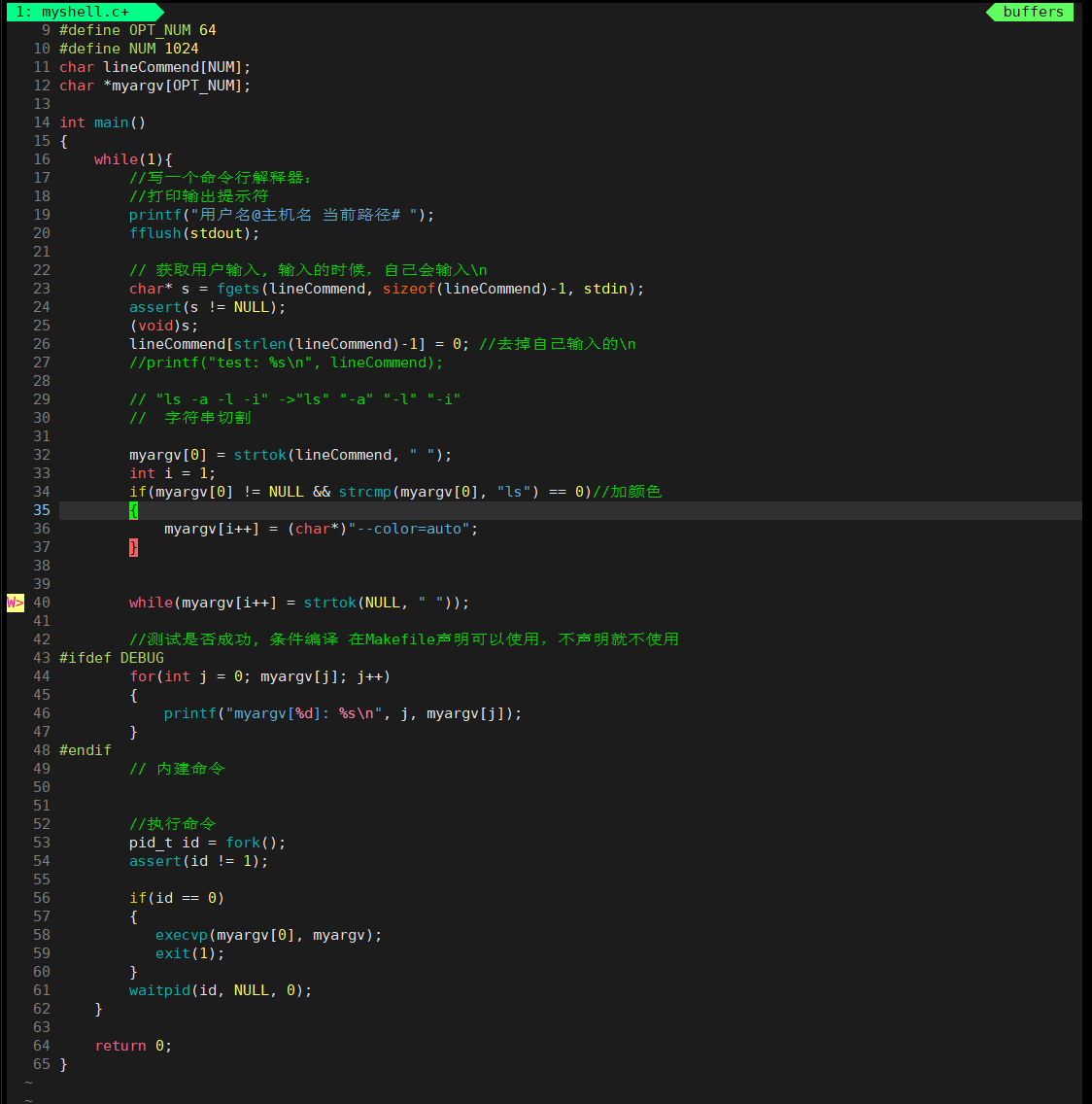
Task: Click the strcmp call on line 34
Action: point(364,492)
